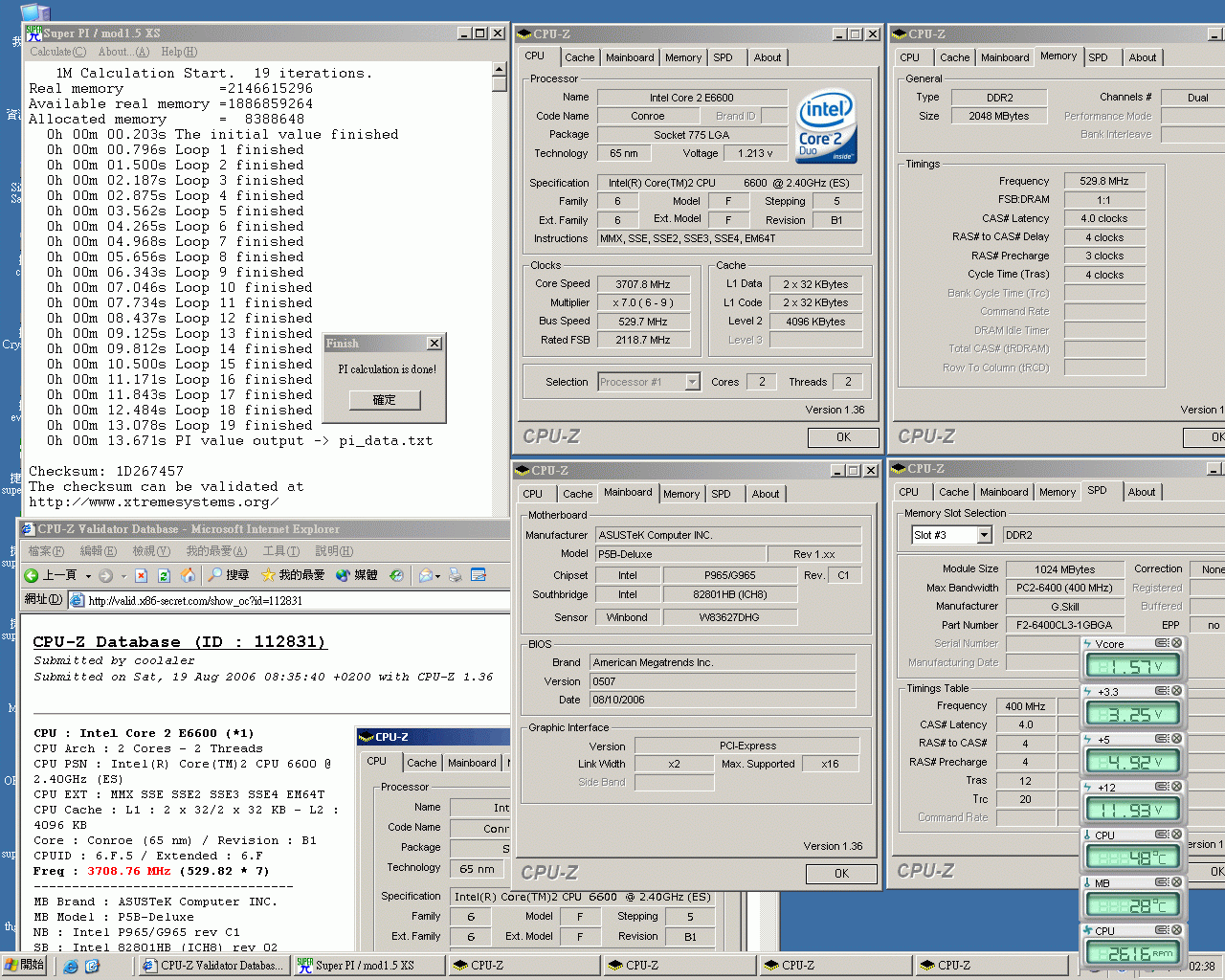Select Mainboard tab in top-left CPU-Z window

[630, 57]
